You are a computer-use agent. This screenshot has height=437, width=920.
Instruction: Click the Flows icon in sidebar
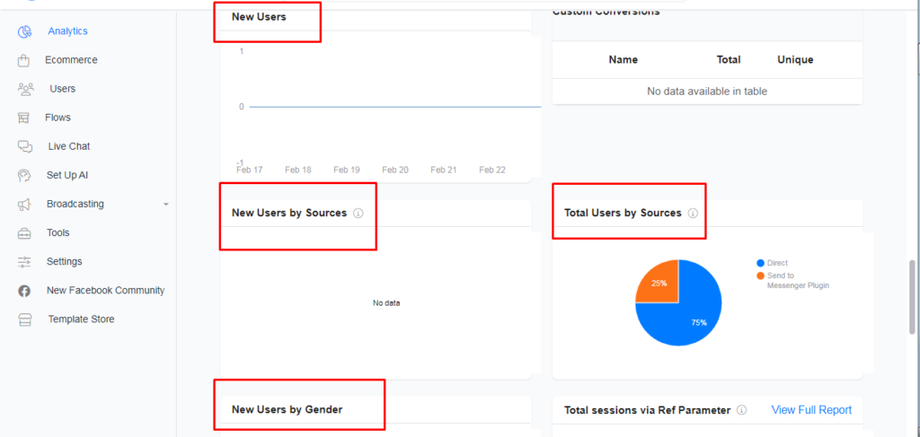24,118
